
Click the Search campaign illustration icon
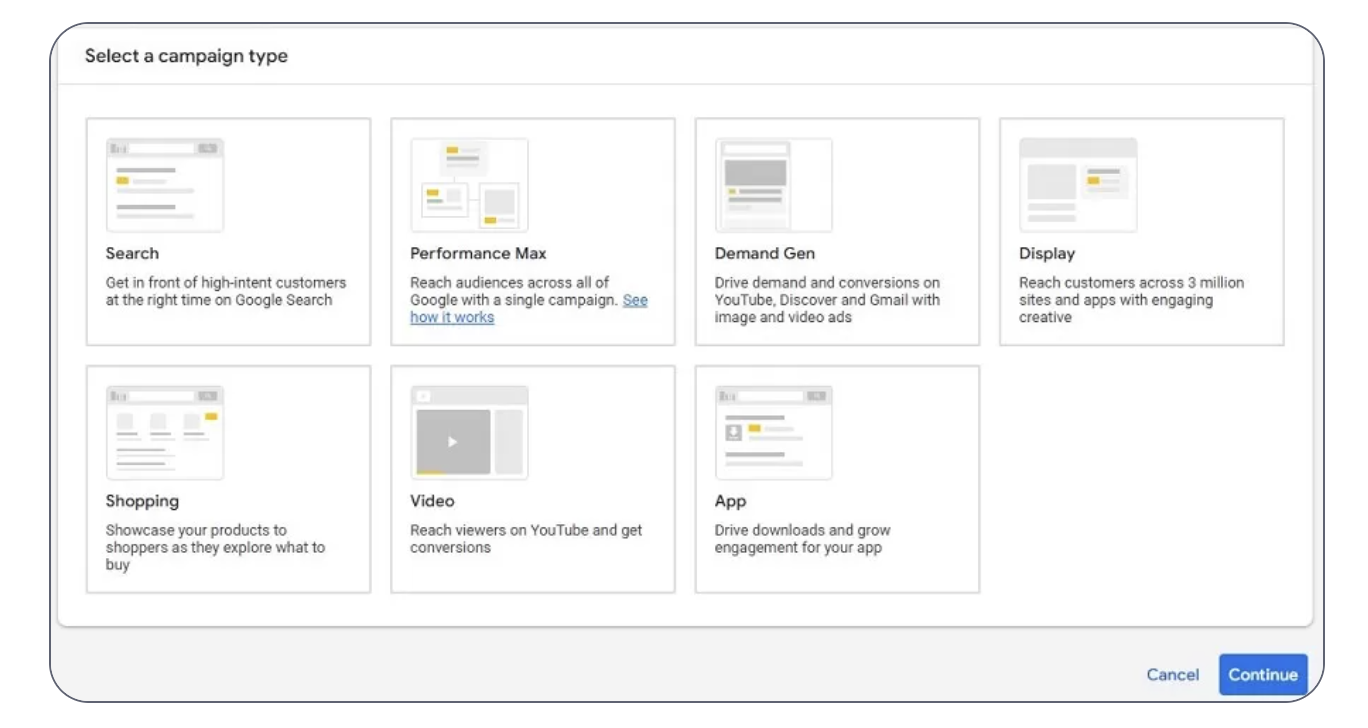165,185
